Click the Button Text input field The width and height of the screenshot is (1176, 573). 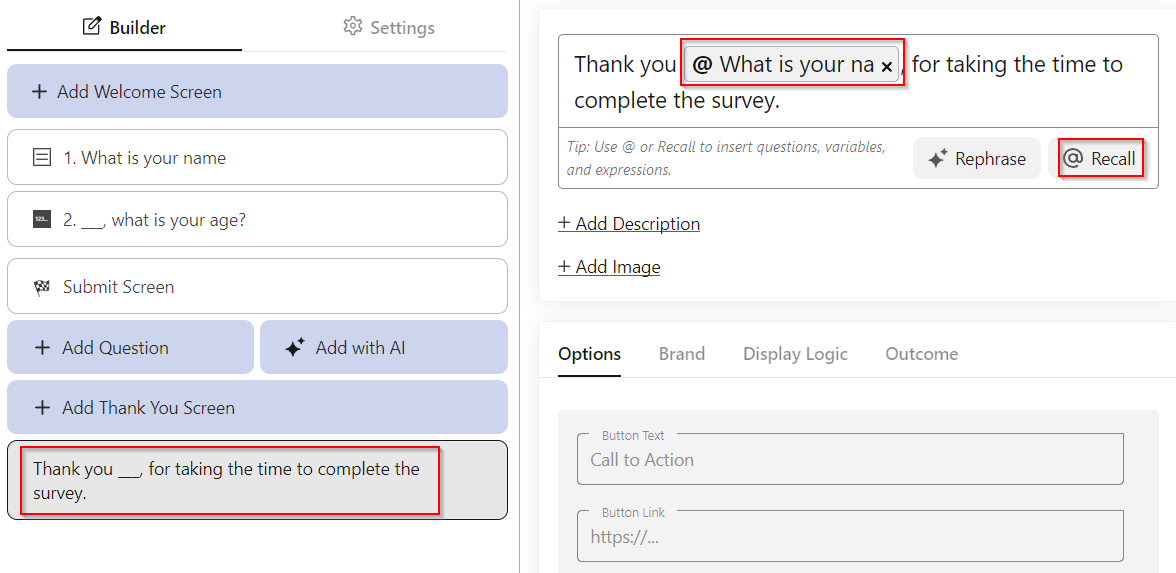850,460
